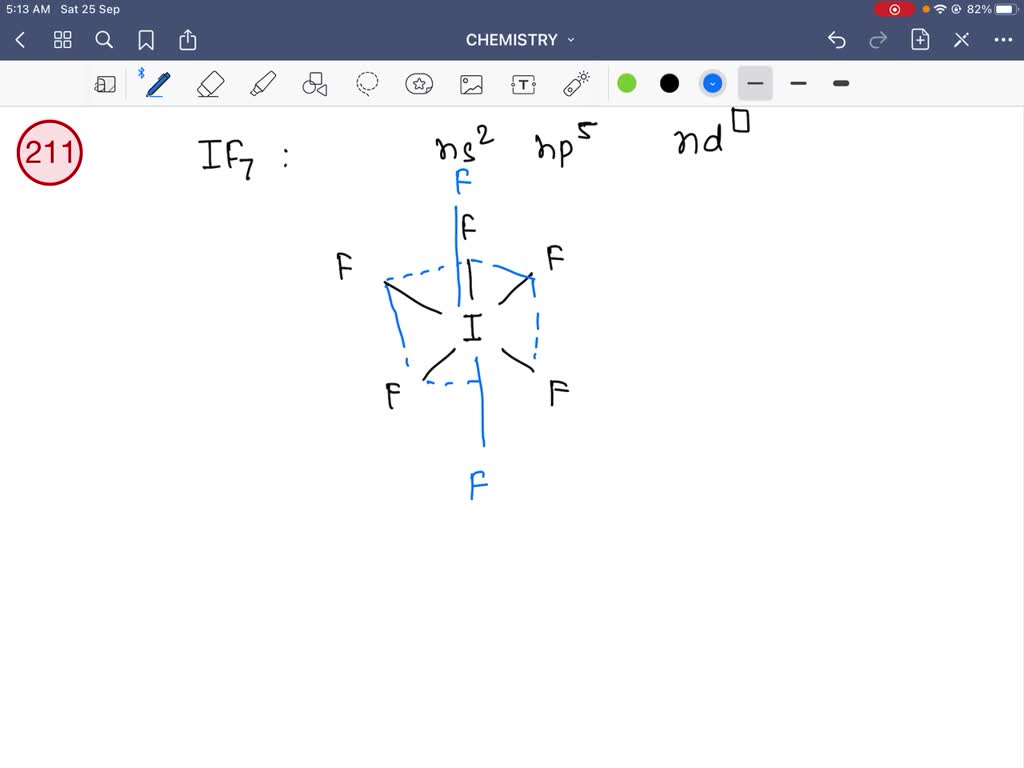Select the Text box tool
Screen dimensions: 1024x768
[522, 84]
